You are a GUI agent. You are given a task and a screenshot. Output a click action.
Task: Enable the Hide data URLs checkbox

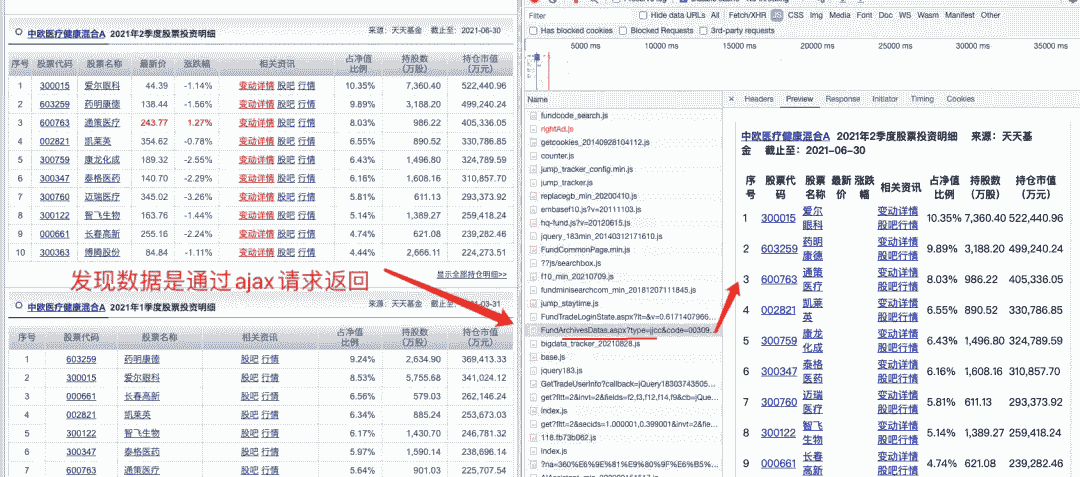click(x=643, y=16)
